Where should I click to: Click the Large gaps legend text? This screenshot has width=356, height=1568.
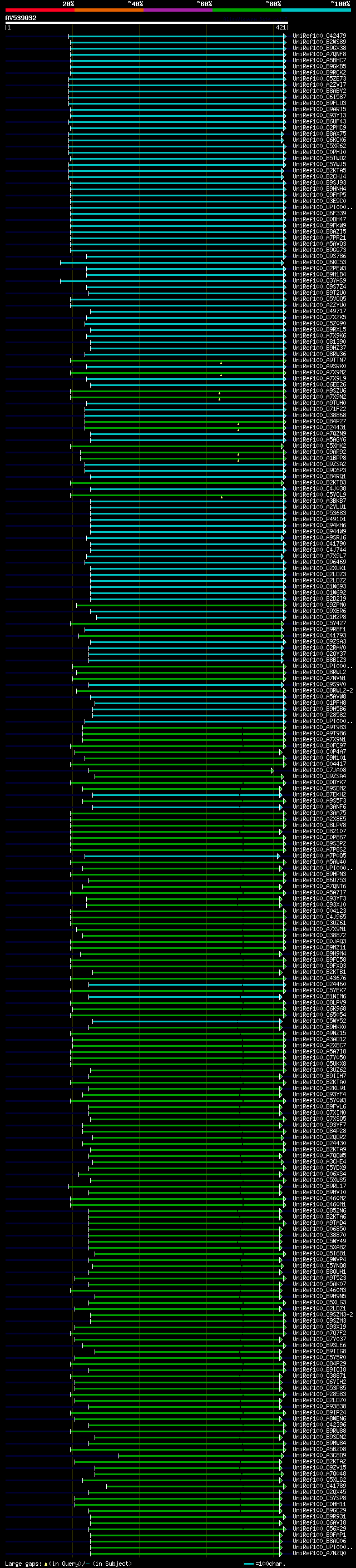pyautogui.click(x=68, y=1564)
